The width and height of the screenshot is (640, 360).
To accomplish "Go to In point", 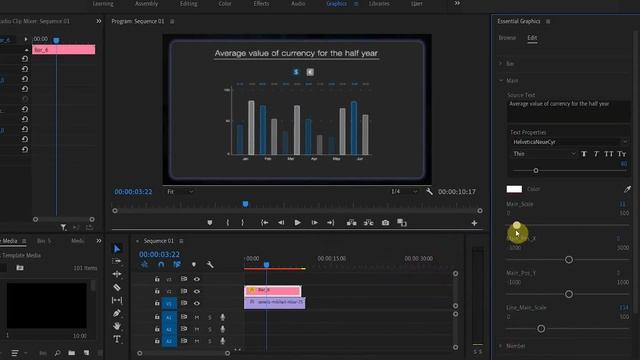I will point(264,222).
